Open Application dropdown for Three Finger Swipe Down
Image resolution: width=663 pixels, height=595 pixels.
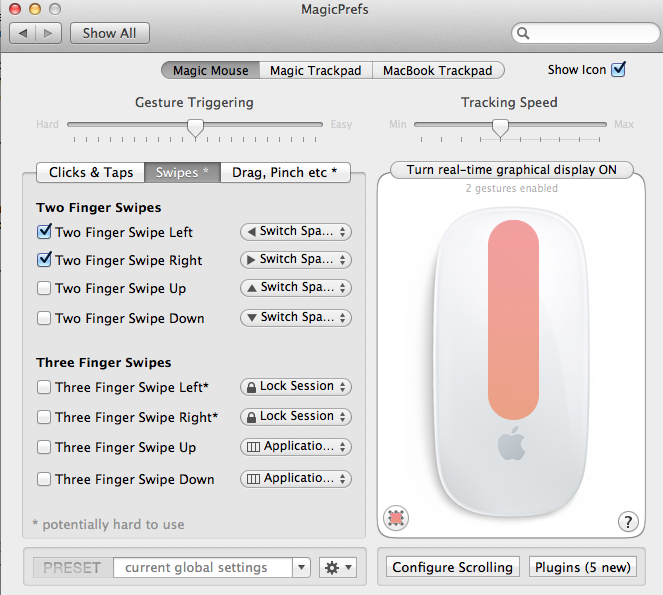pos(296,479)
